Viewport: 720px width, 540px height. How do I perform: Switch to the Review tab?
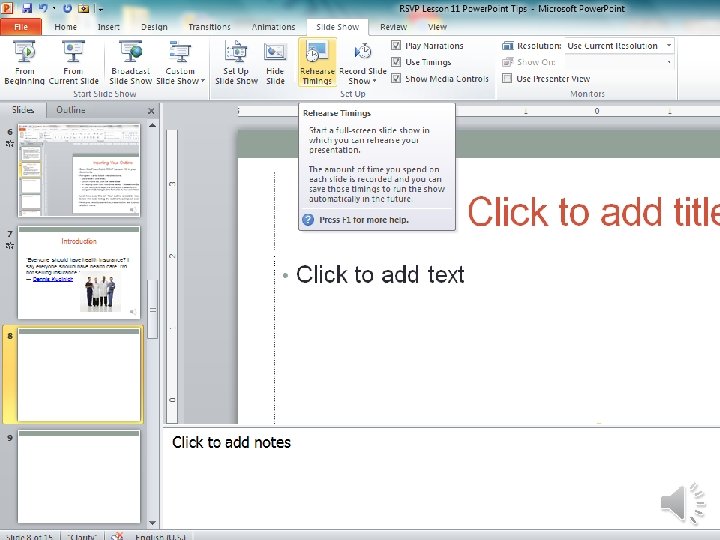tap(394, 27)
